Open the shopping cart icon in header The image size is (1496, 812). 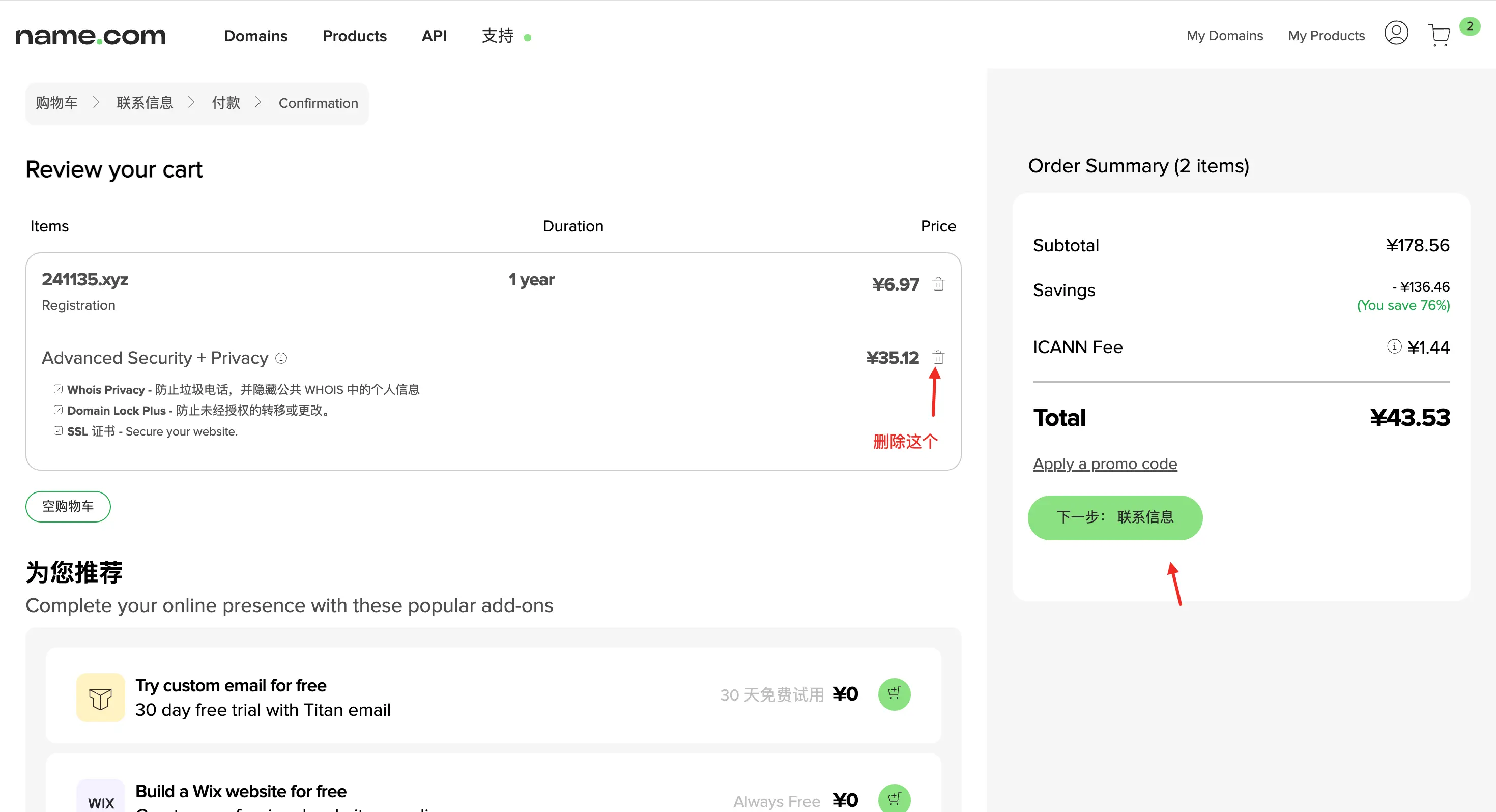click(1439, 35)
